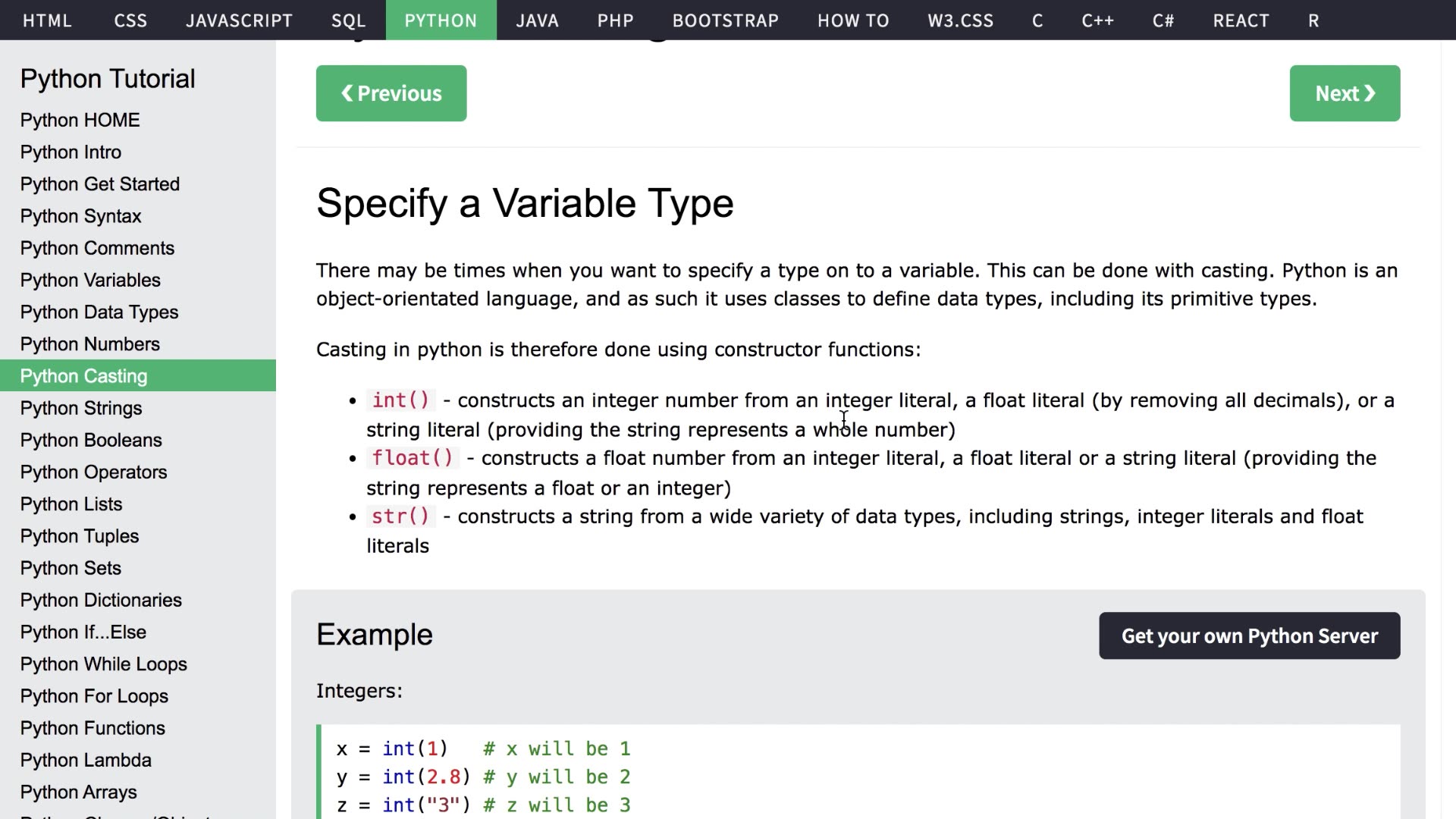Go to Python Strings chapter
Viewport: 1456px width, 819px height.
[x=81, y=408]
